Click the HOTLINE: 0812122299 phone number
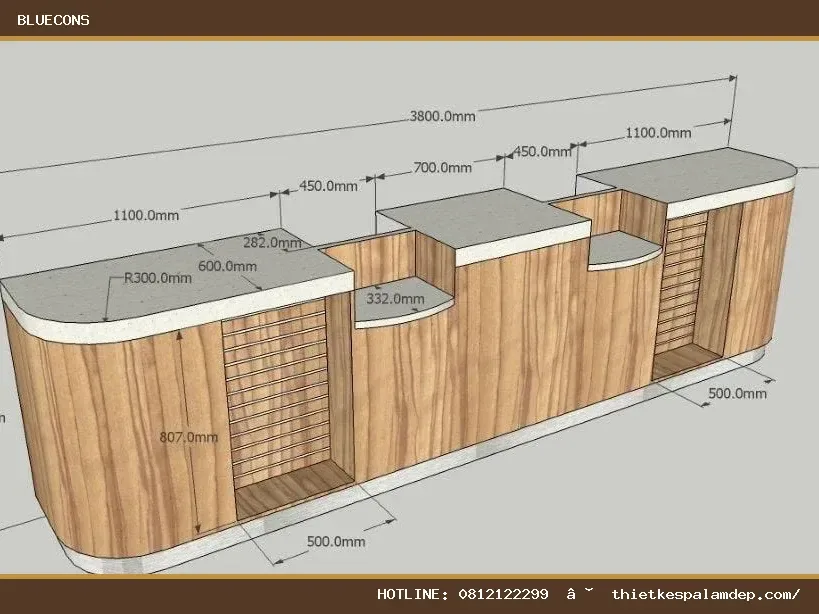Screen dimensions: 819x614 pyautogui.click(x=463, y=594)
